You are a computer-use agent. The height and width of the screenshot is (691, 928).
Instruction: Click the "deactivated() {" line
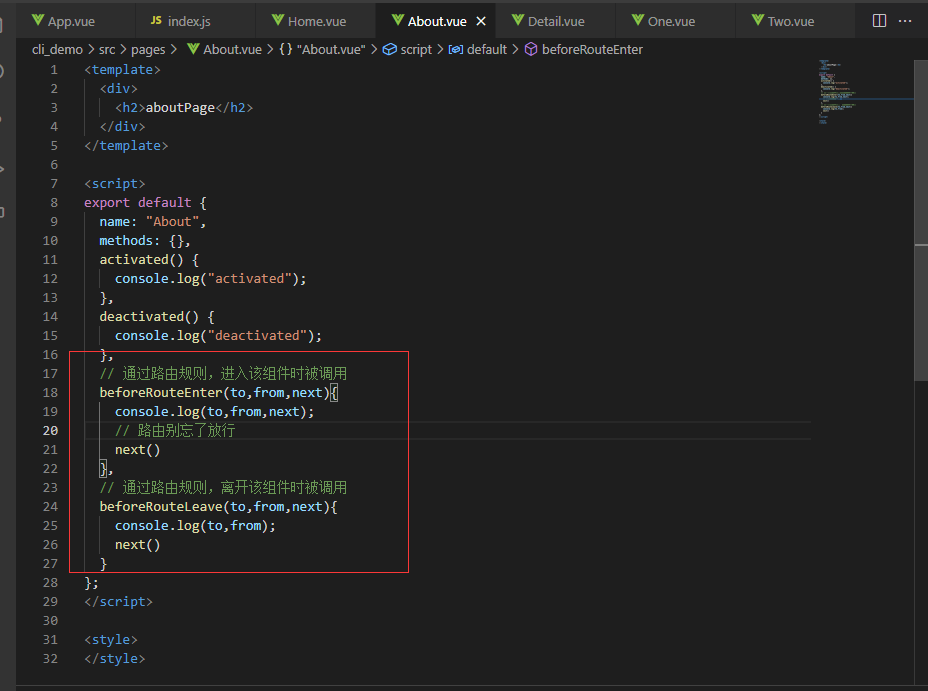coord(157,317)
